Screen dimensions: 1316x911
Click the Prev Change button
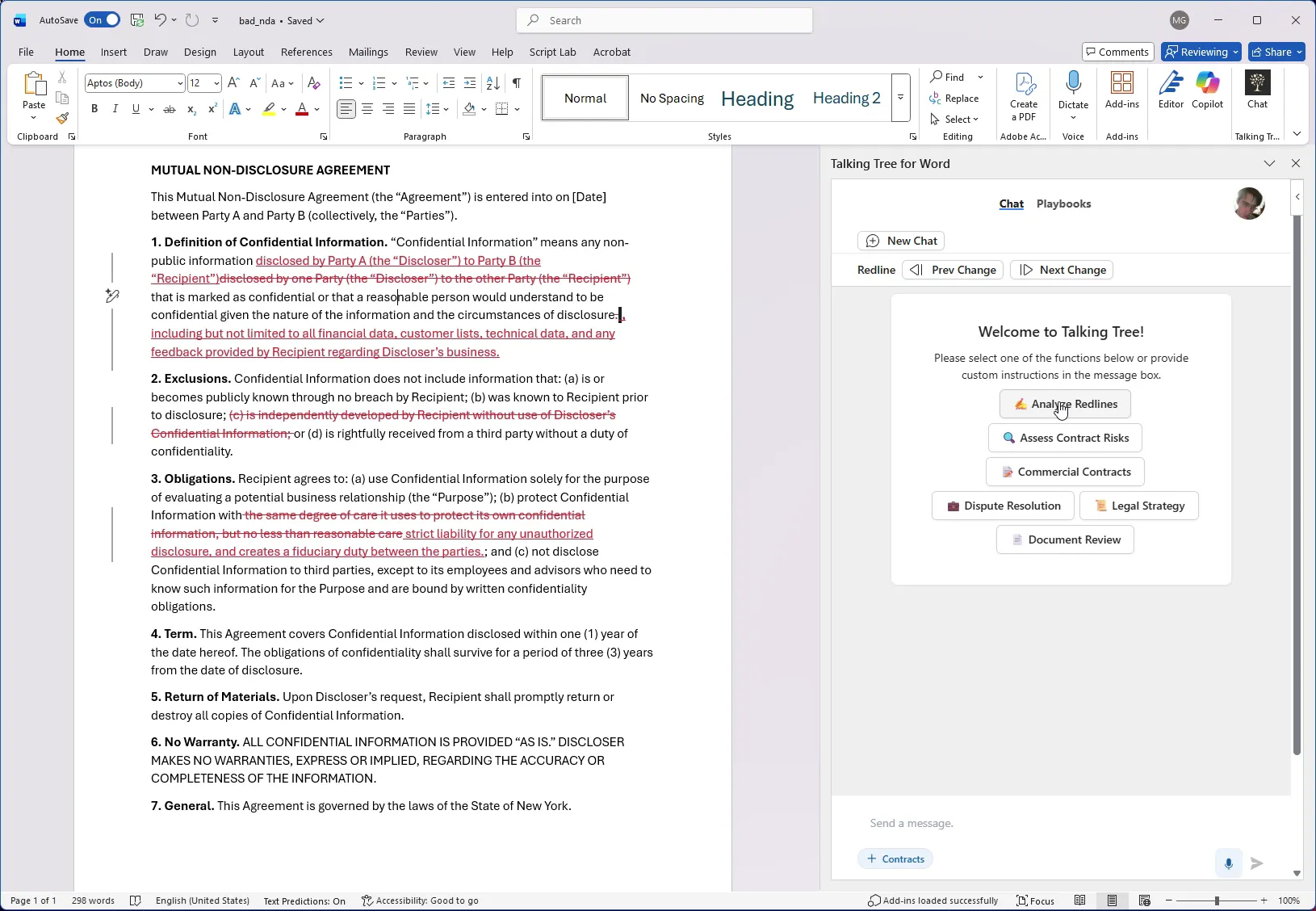[953, 270]
